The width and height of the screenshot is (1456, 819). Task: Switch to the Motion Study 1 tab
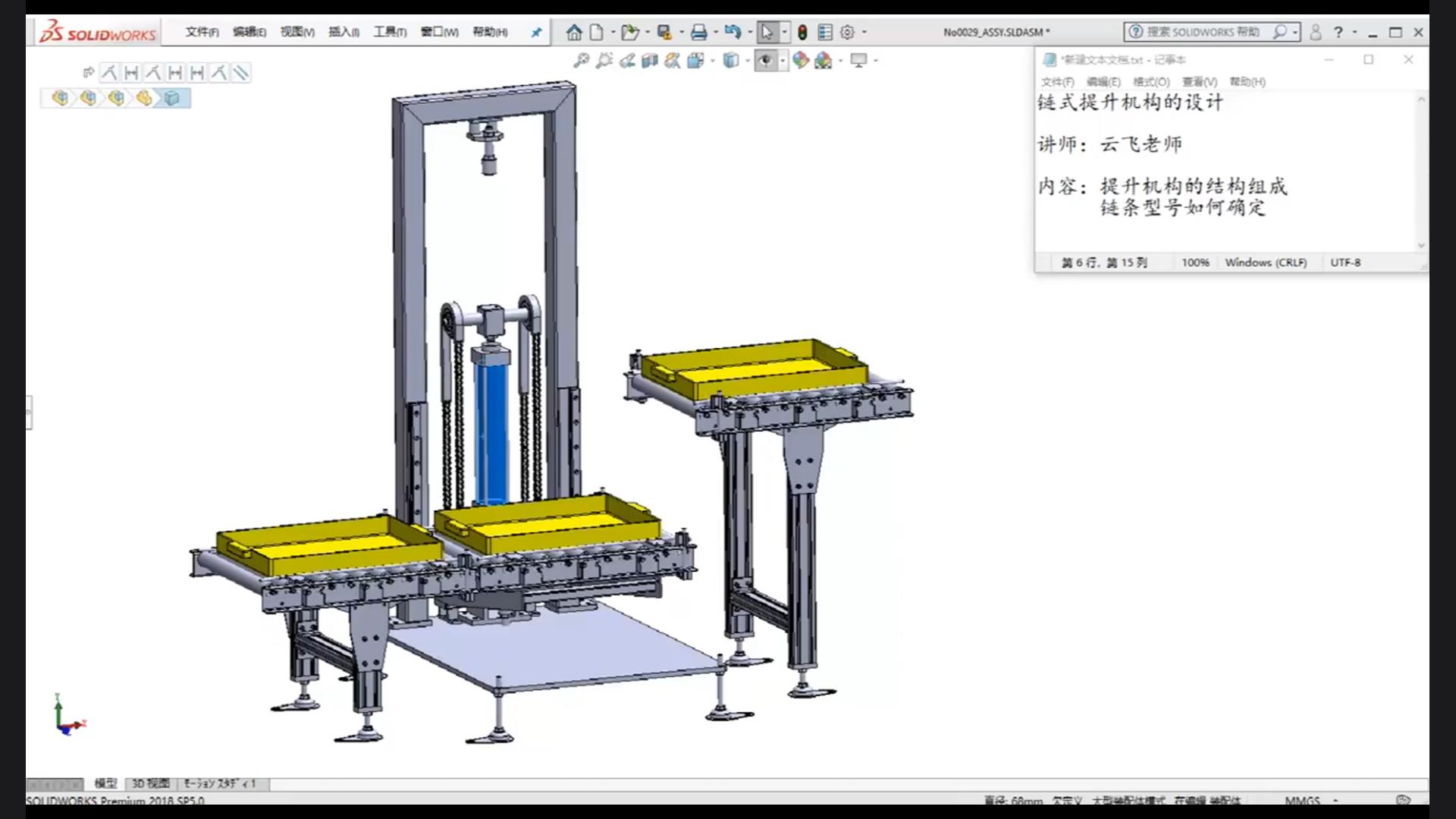[221, 783]
